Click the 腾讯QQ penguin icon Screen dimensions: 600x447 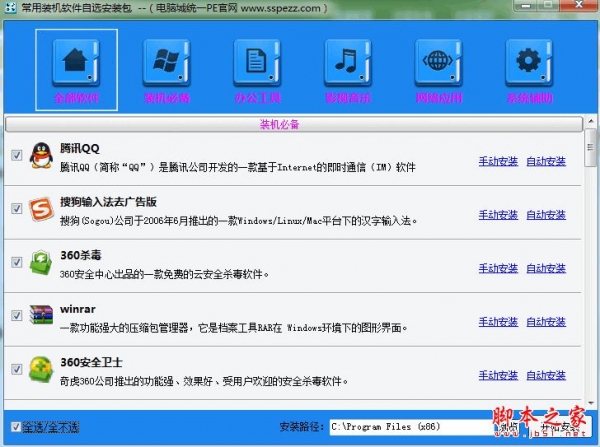[x=41, y=155]
